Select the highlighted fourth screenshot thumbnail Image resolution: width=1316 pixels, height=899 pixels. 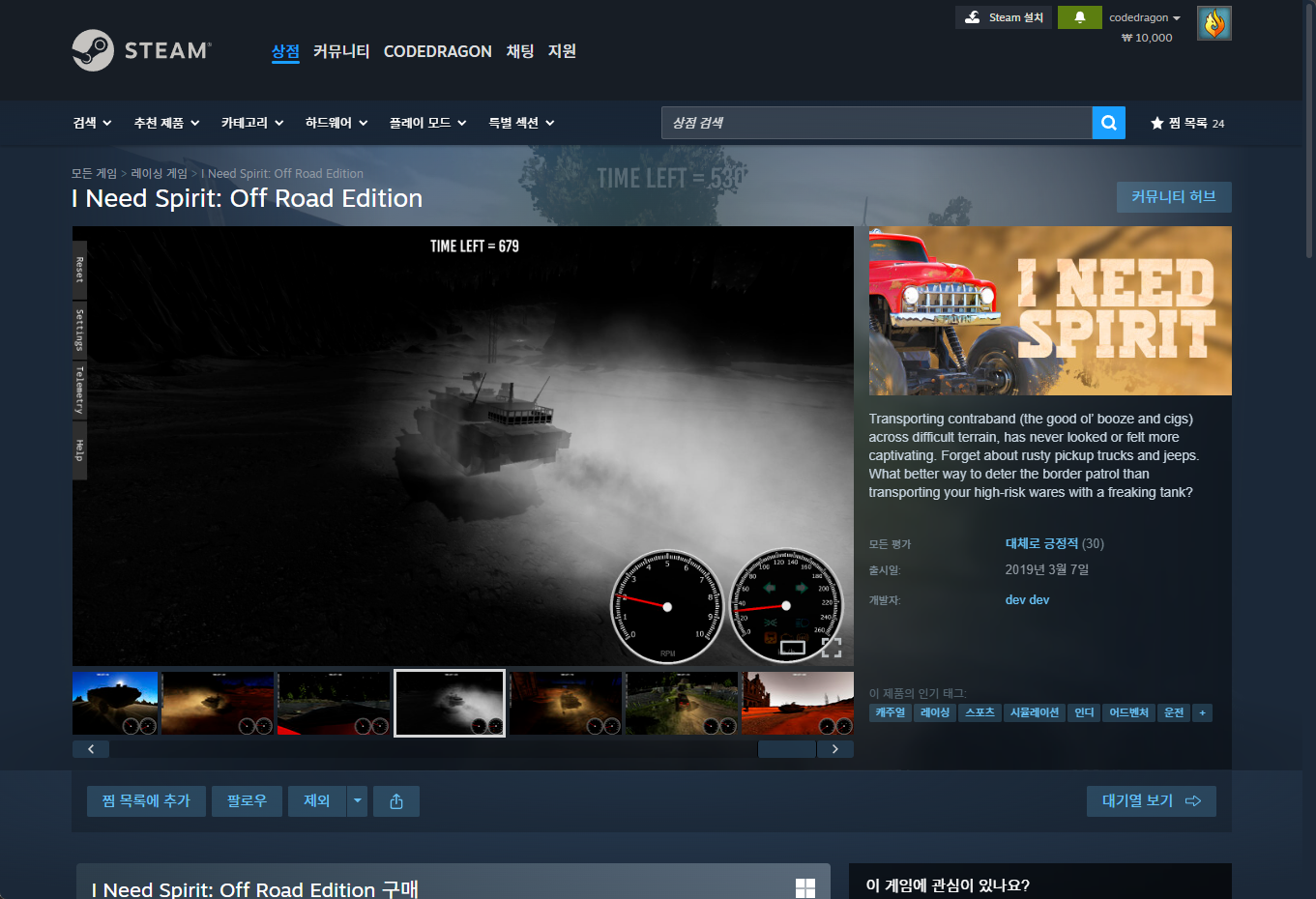tap(450, 703)
